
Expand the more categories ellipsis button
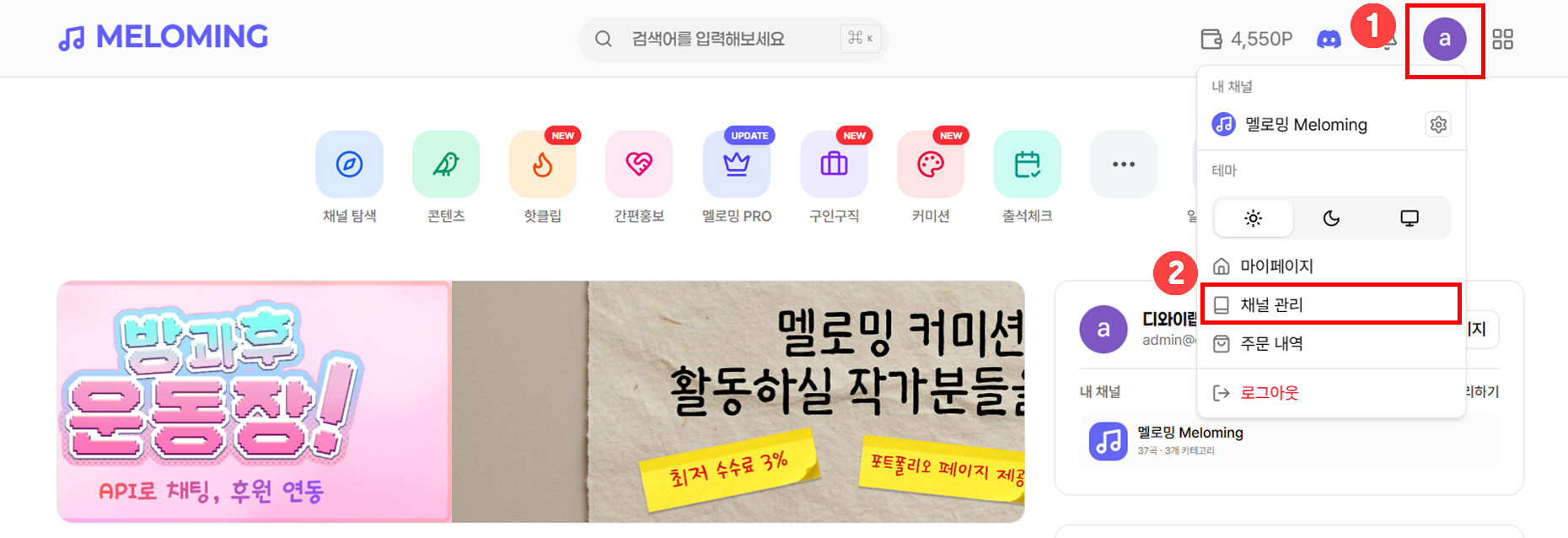click(1124, 164)
